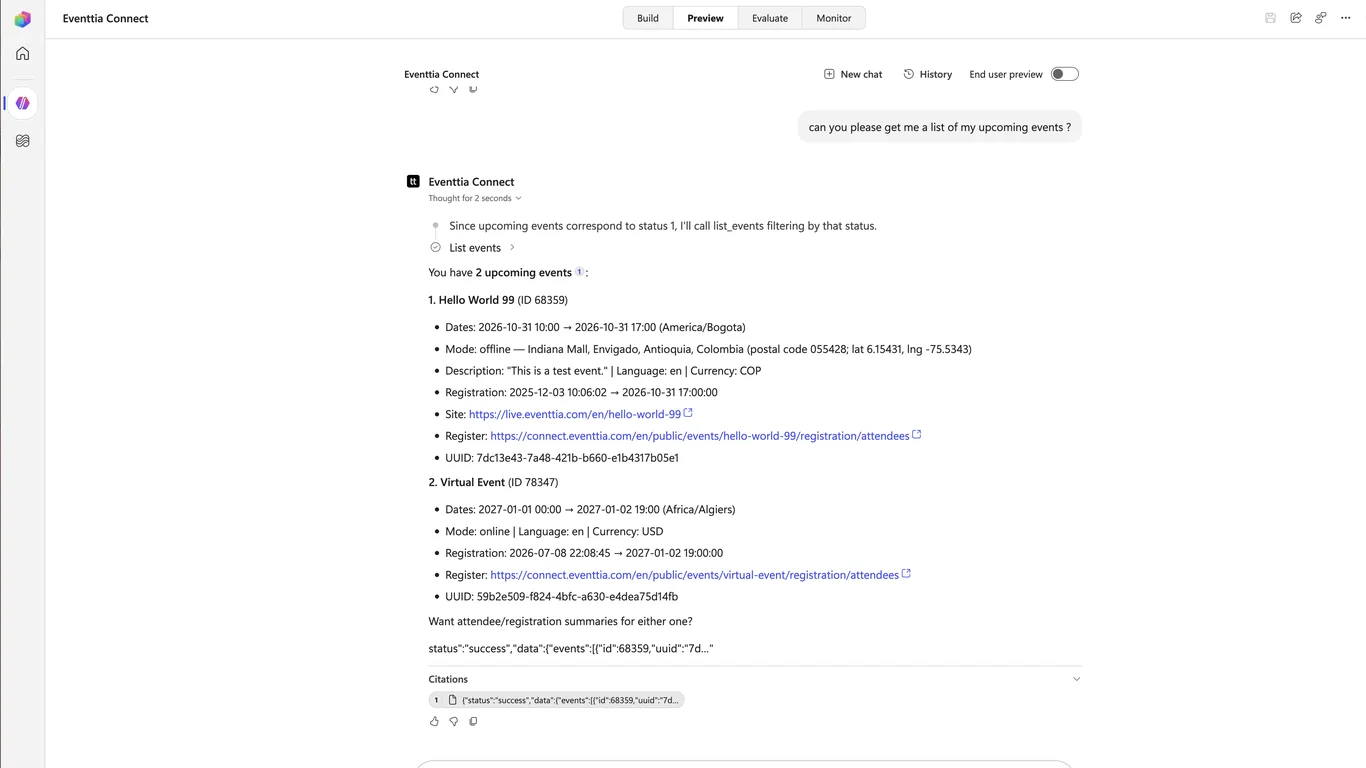The width and height of the screenshot is (1366, 768).
Task: Start a New chat
Action: [x=853, y=74]
